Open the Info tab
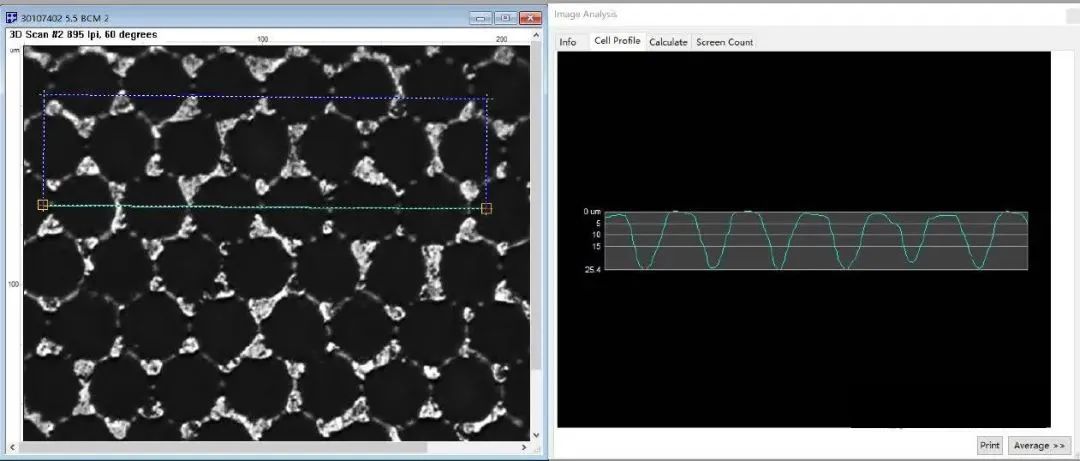Viewport: 1080px width, 461px height. pos(568,42)
